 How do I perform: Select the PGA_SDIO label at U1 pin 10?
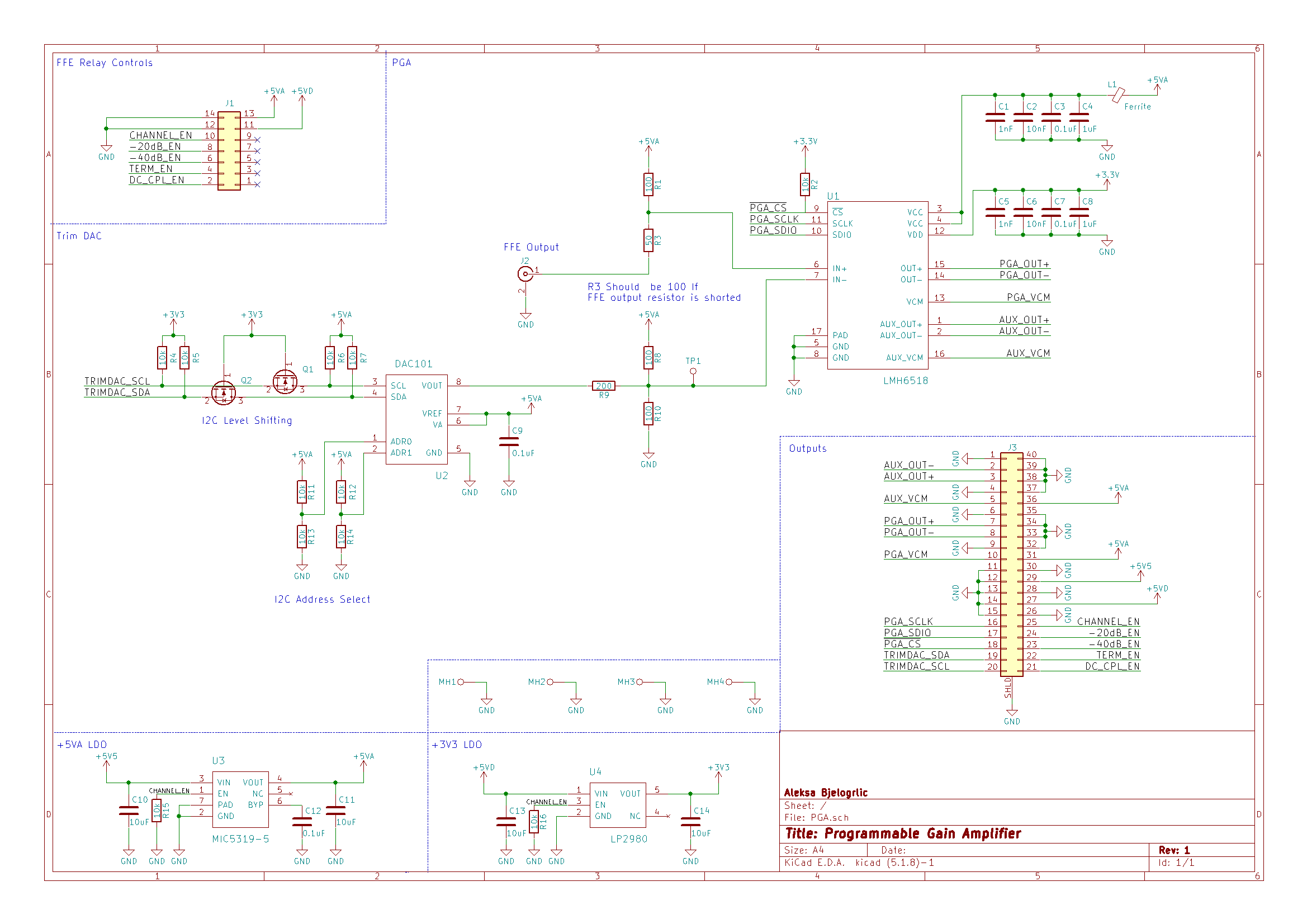[773, 230]
